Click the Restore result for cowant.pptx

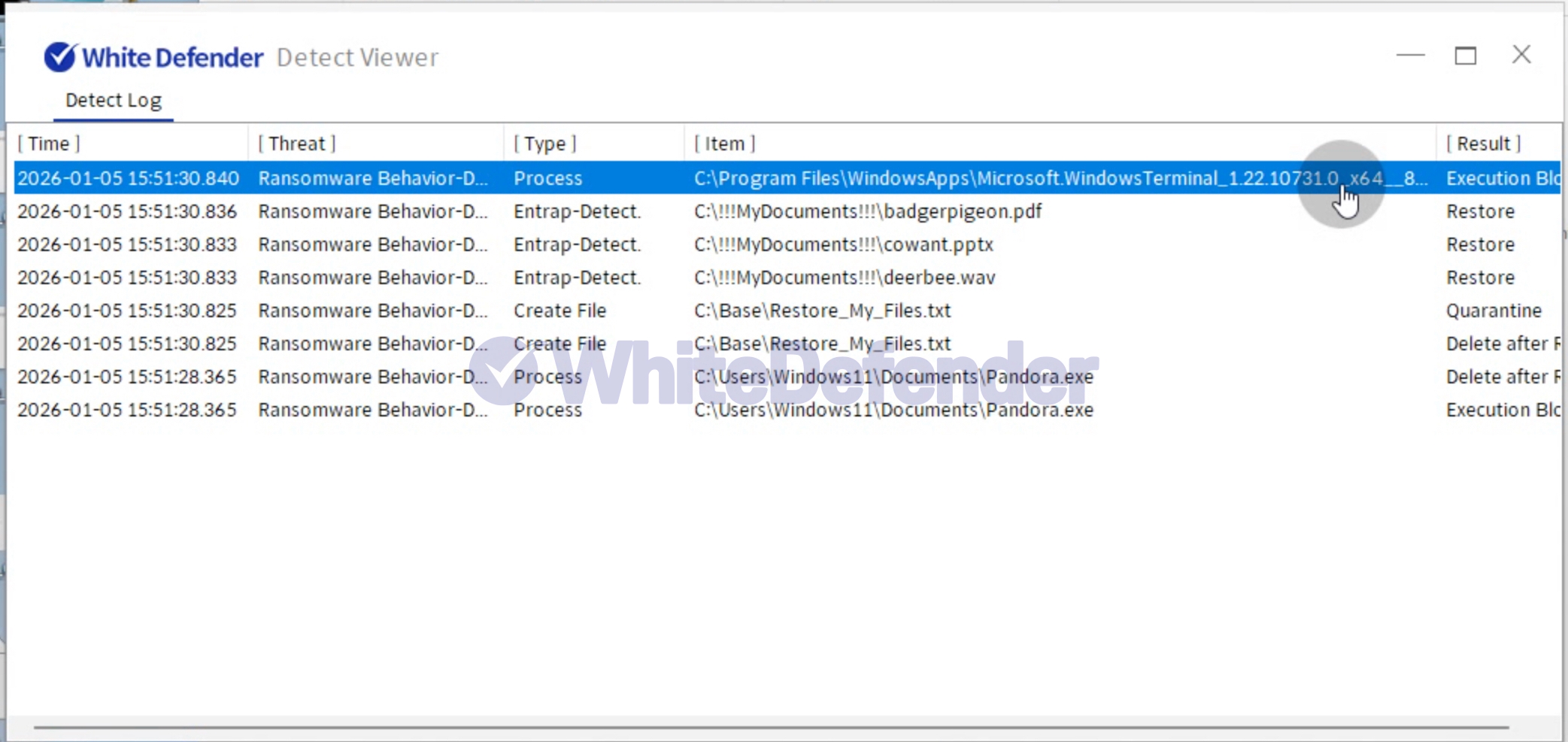[x=1479, y=244]
